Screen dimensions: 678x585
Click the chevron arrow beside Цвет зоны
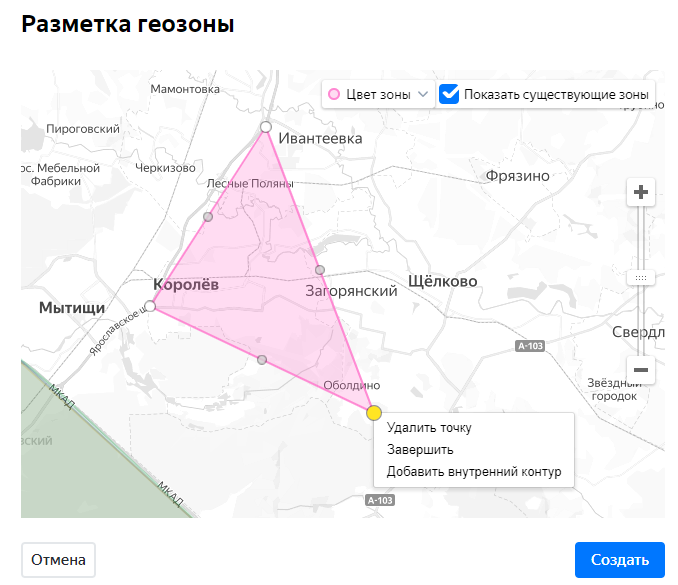pyautogui.click(x=422, y=95)
